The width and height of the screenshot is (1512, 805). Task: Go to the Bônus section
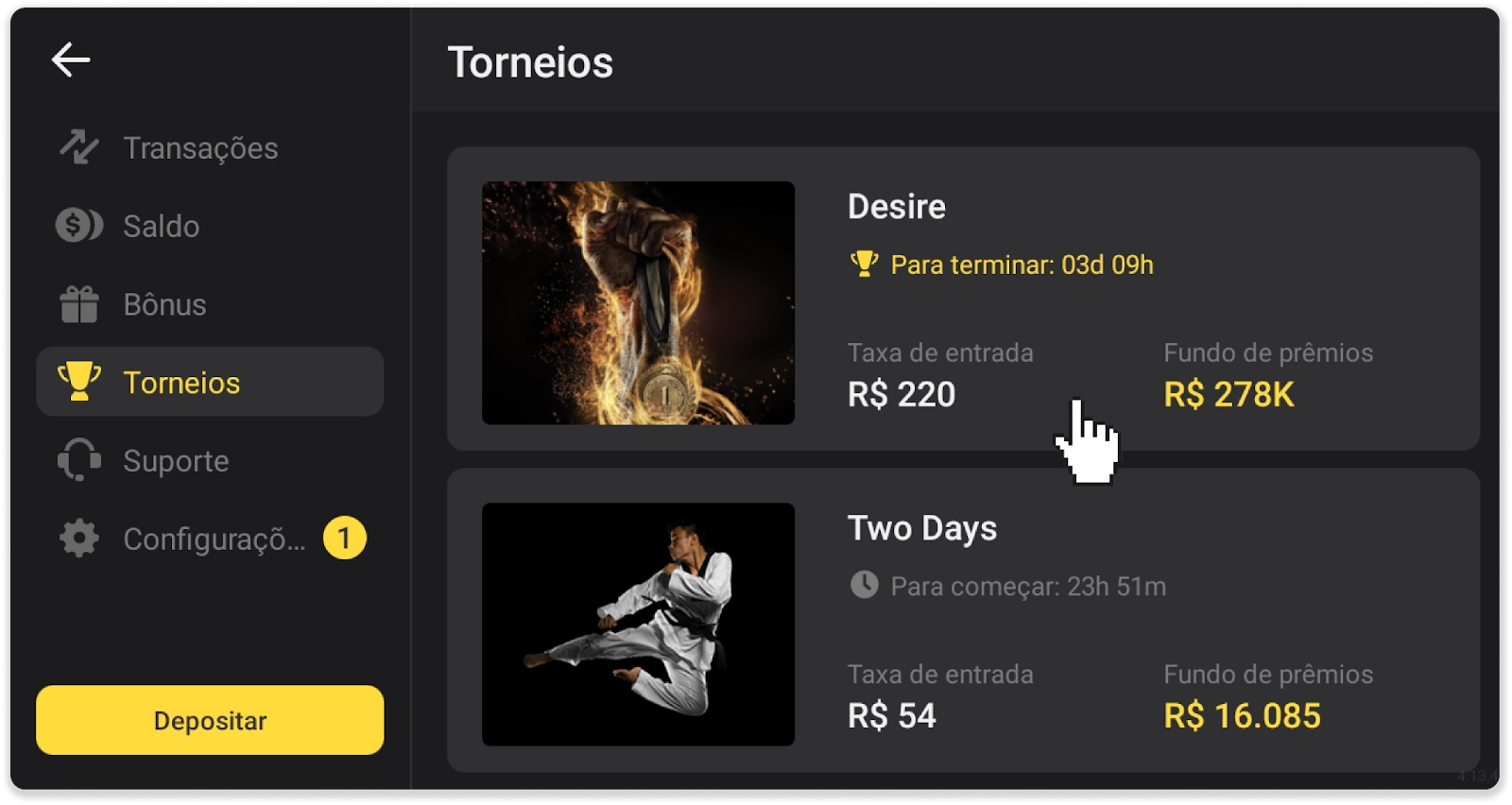pos(165,305)
